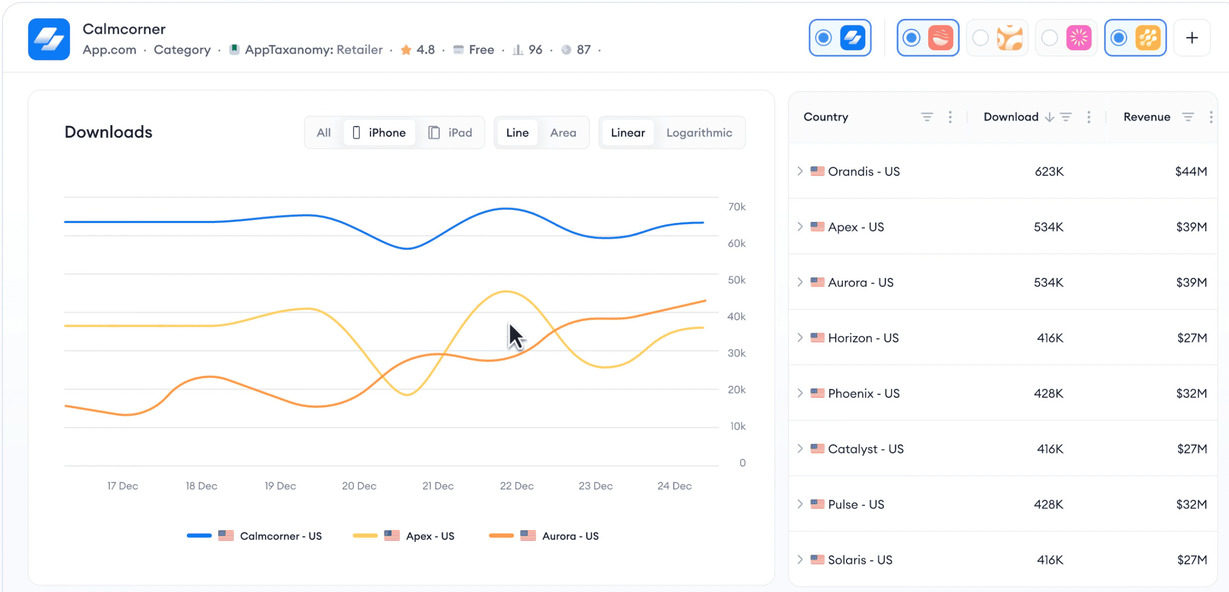Open the Category link under Calmcorner
Image resolution: width=1229 pixels, height=592 pixels.
coord(182,50)
